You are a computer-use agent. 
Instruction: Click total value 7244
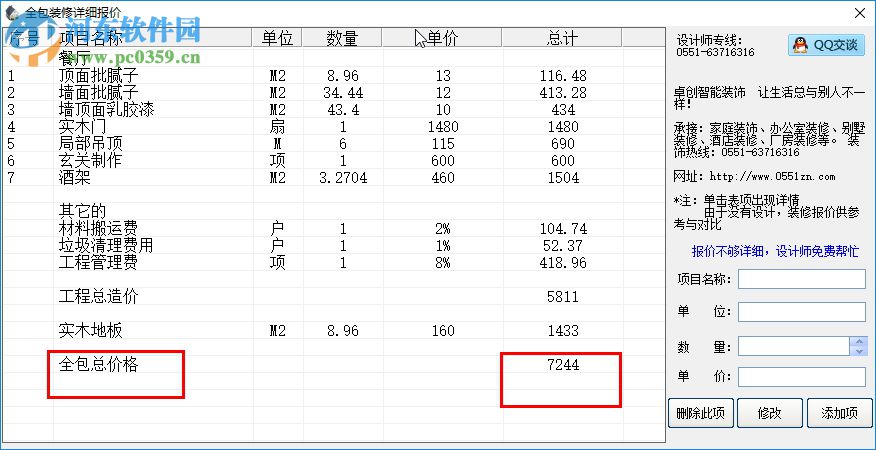(563, 365)
